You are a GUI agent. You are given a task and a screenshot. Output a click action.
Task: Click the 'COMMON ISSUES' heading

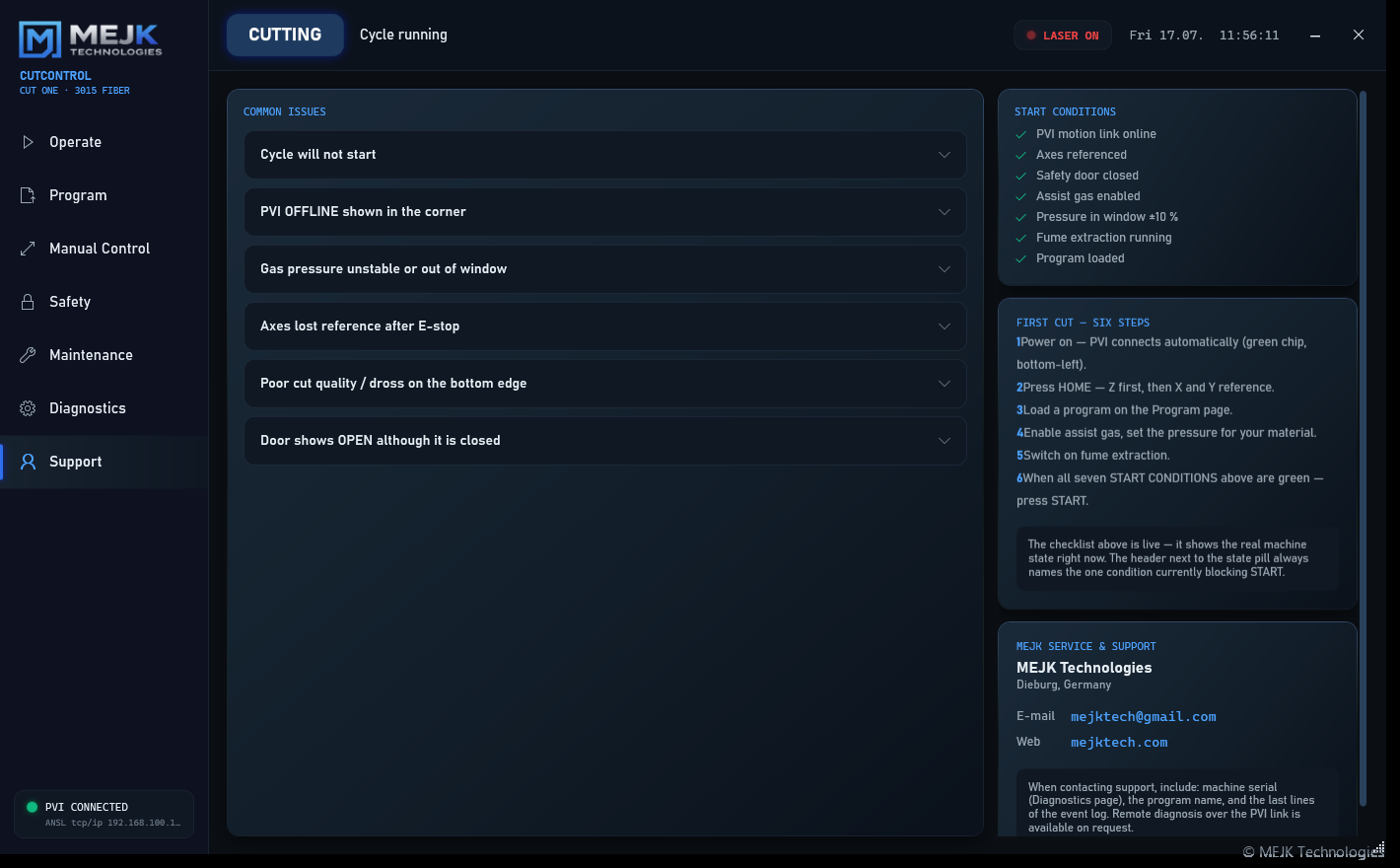click(x=285, y=112)
